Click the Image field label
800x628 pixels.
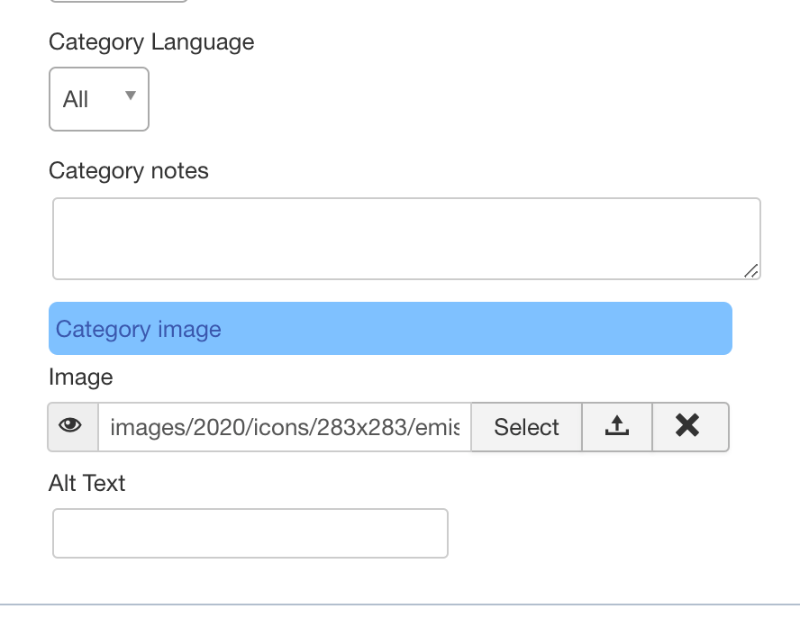[x=81, y=378]
